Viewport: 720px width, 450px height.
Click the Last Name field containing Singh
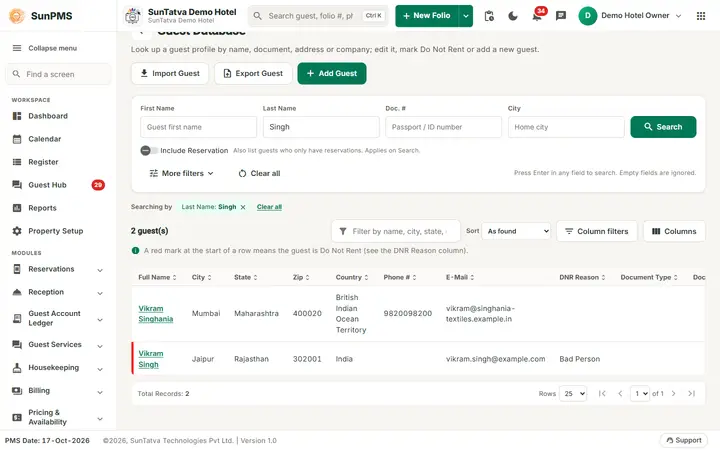click(x=321, y=127)
